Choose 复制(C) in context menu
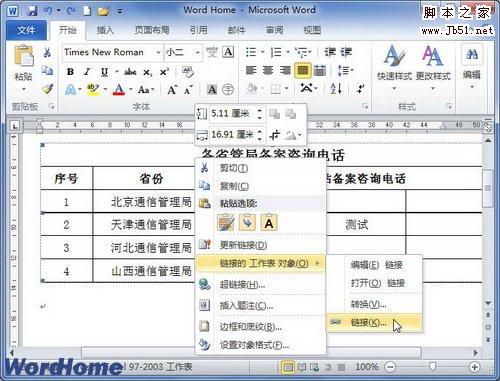500x381 pixels. [260, 186]
